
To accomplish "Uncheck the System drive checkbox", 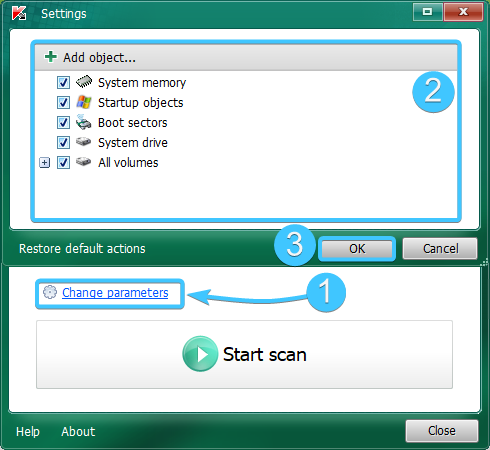I will tap(63, 142).
